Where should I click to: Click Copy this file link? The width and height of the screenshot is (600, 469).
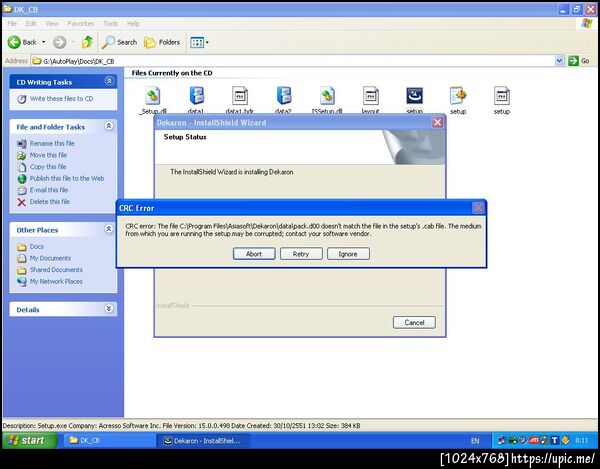point(48,167)
